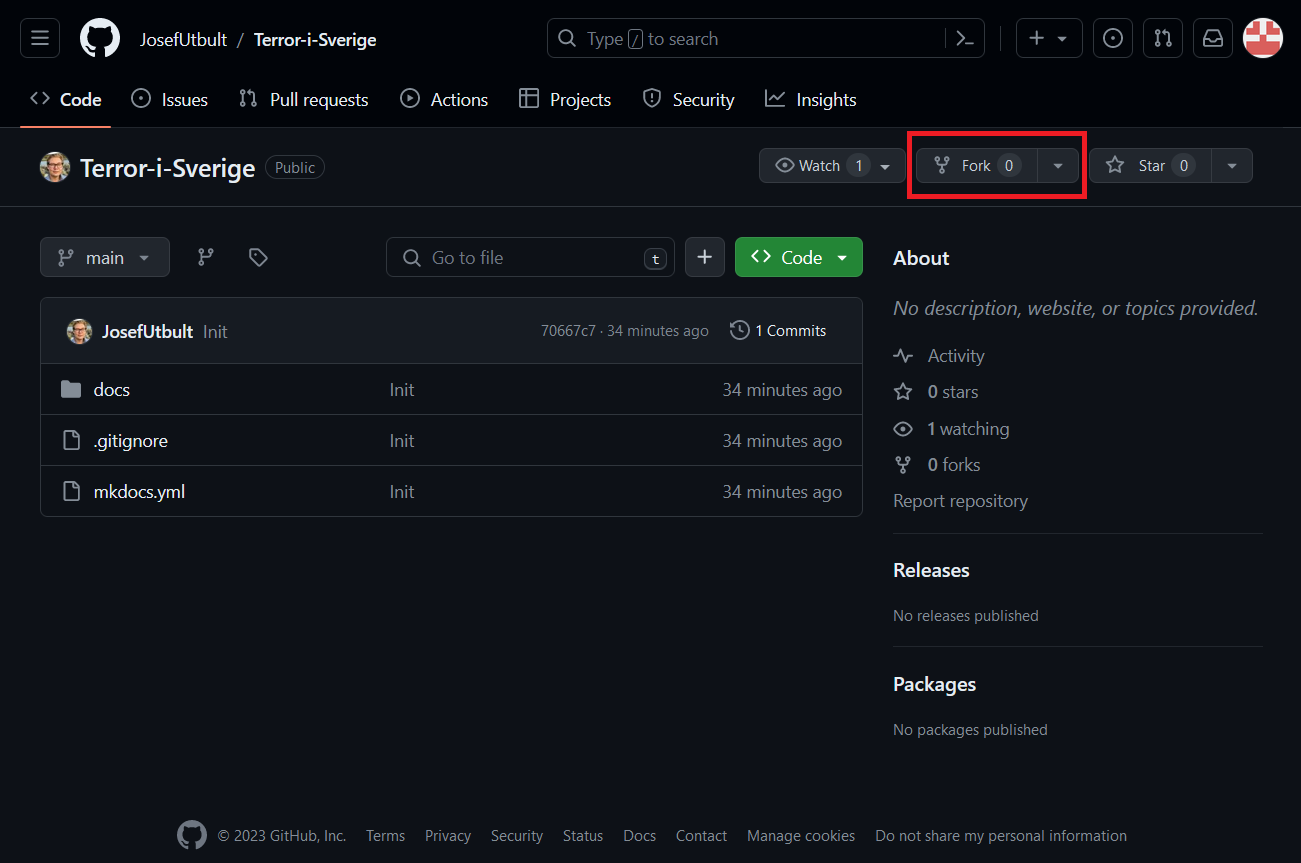This screenshot has width=1301, height=863.
Task: Click the JosefUtbult avatar in commit row
Action: 79,331
